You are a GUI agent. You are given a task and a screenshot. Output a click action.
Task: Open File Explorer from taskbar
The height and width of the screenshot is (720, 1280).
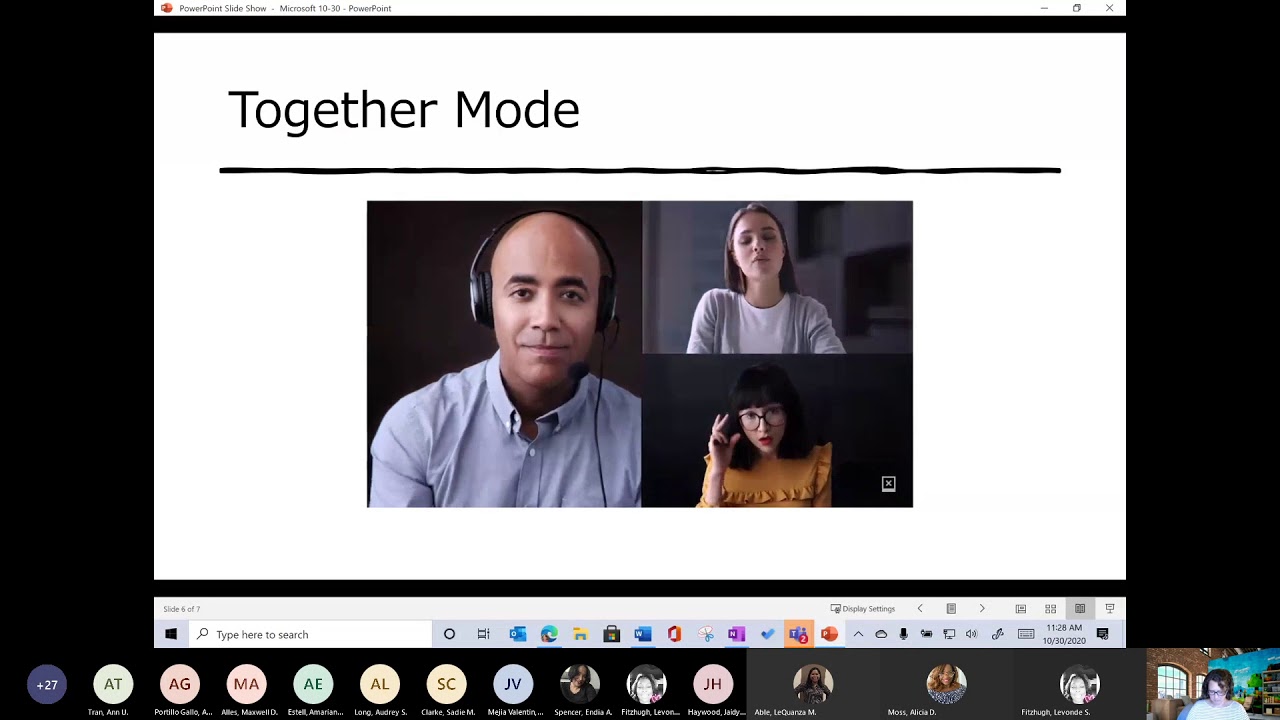(580, 634)
